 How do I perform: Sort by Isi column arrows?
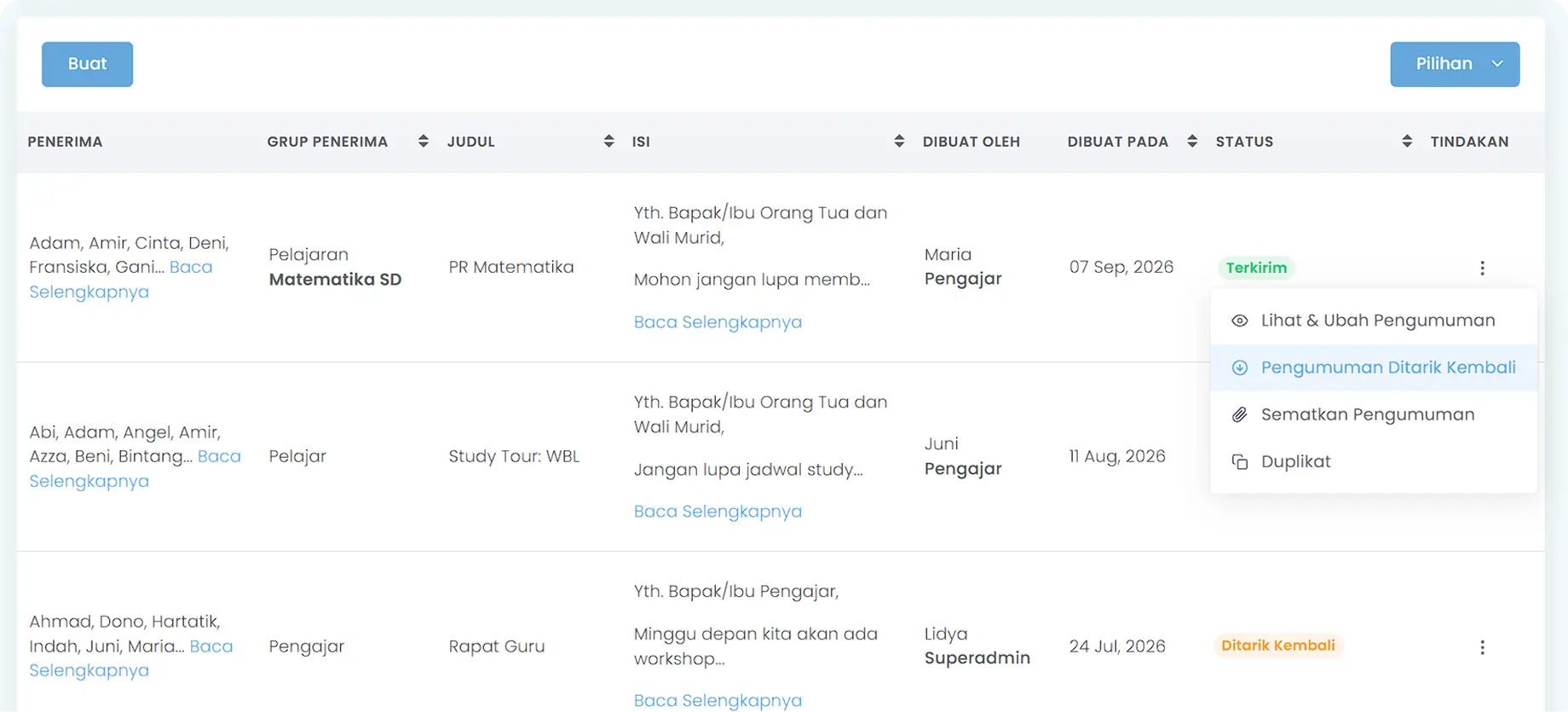[899, 142]
